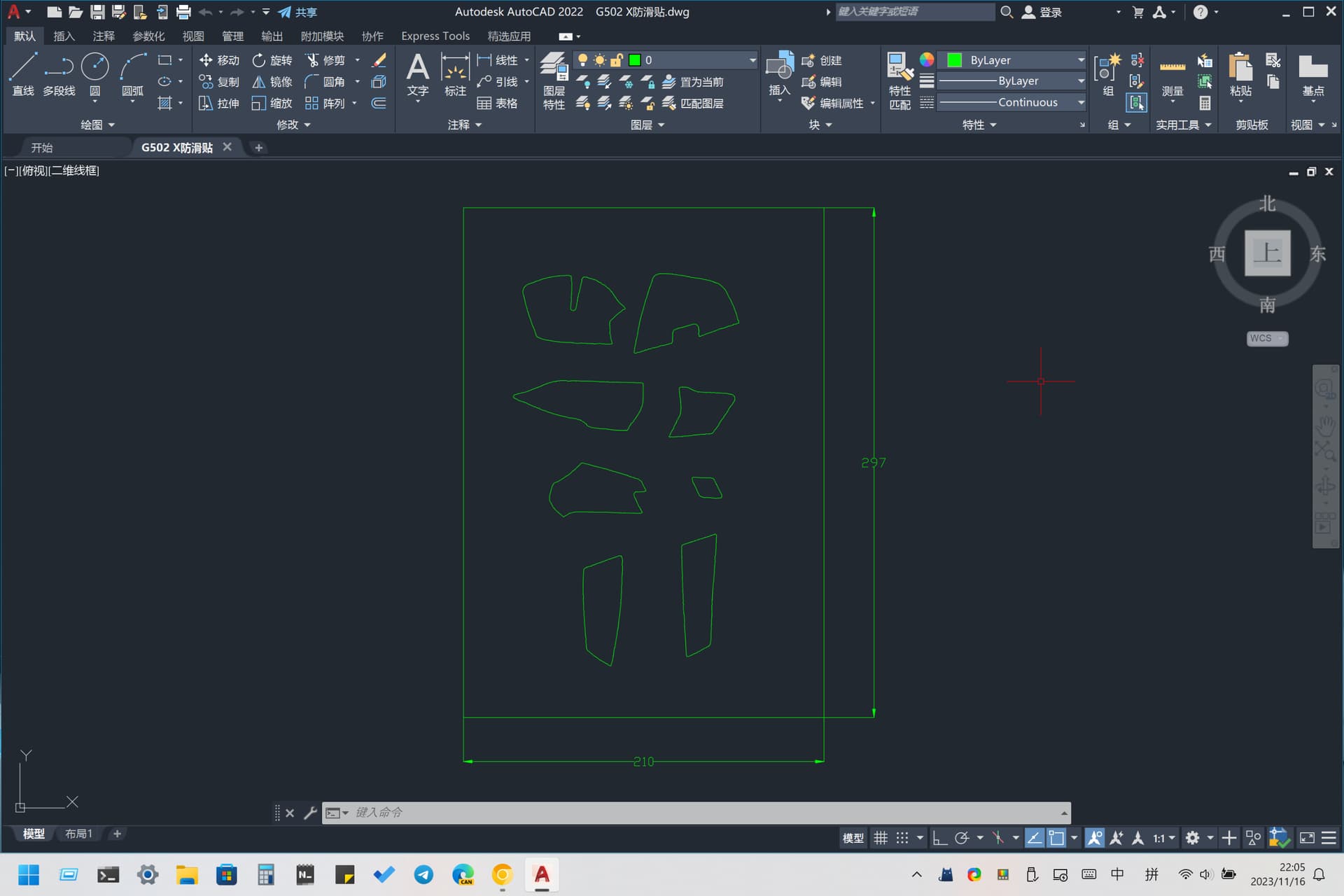Choose the Mirror (镜像) tool

[272, 82]
